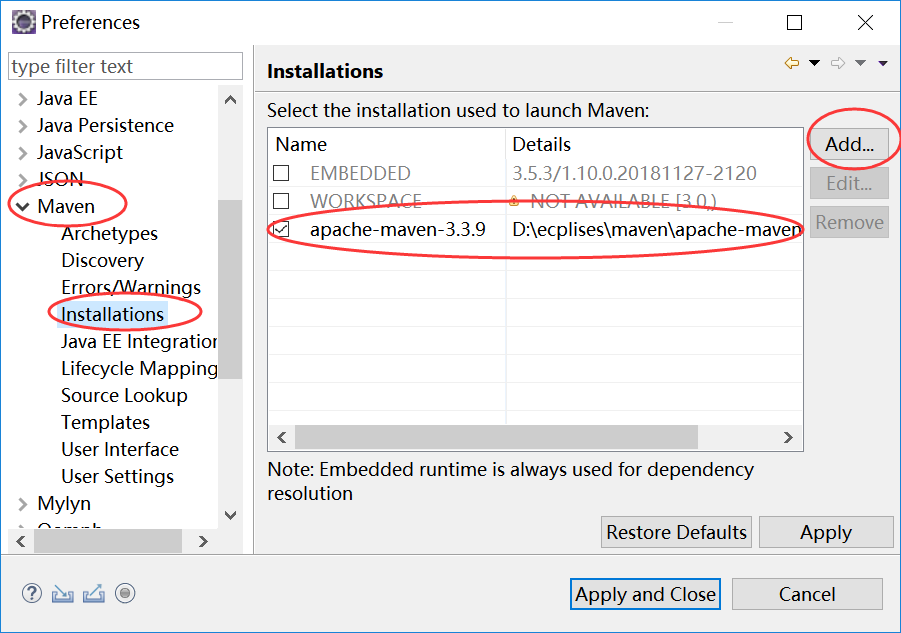Viewport: 901px width, 633px height.
Task: Expand the JavaScript tree node
Action: tap(22, 153)
